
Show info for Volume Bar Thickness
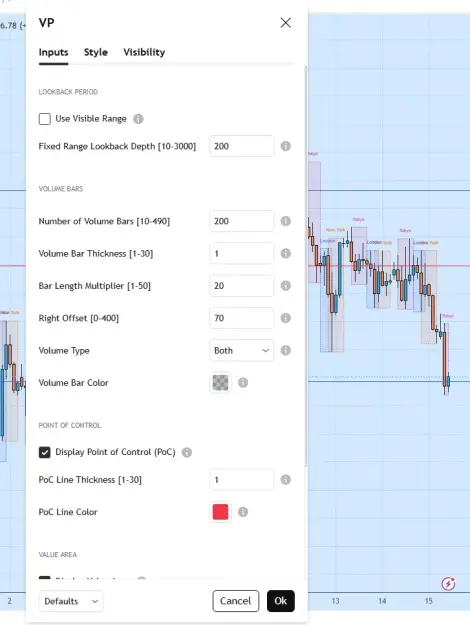point(285,253)
